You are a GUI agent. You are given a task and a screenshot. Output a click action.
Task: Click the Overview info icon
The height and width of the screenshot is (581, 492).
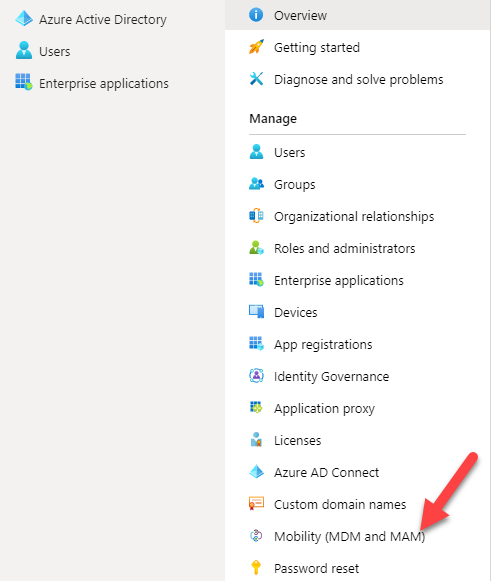click(256, 15)
